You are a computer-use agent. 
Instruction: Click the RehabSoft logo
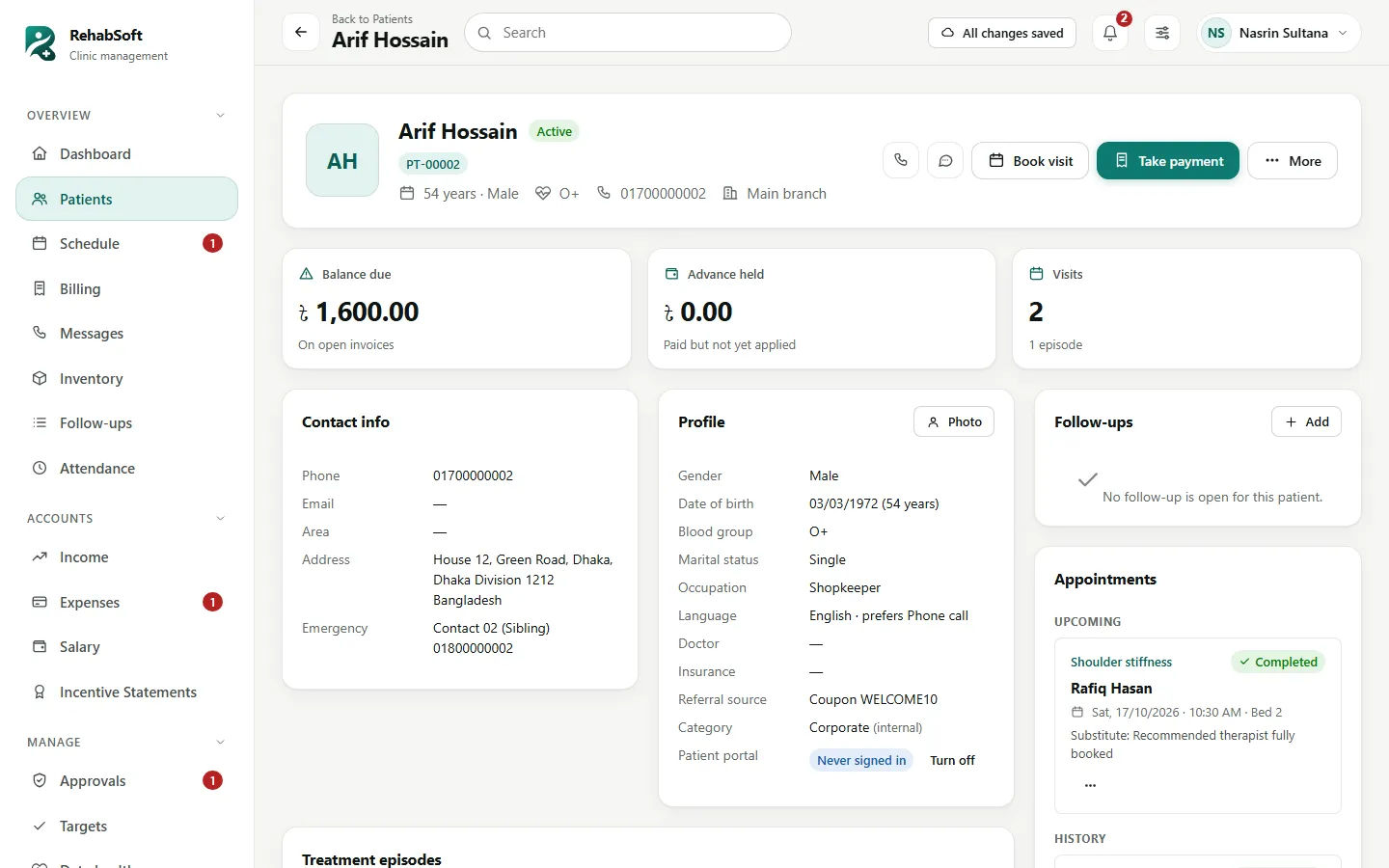(x=41, y=43)
